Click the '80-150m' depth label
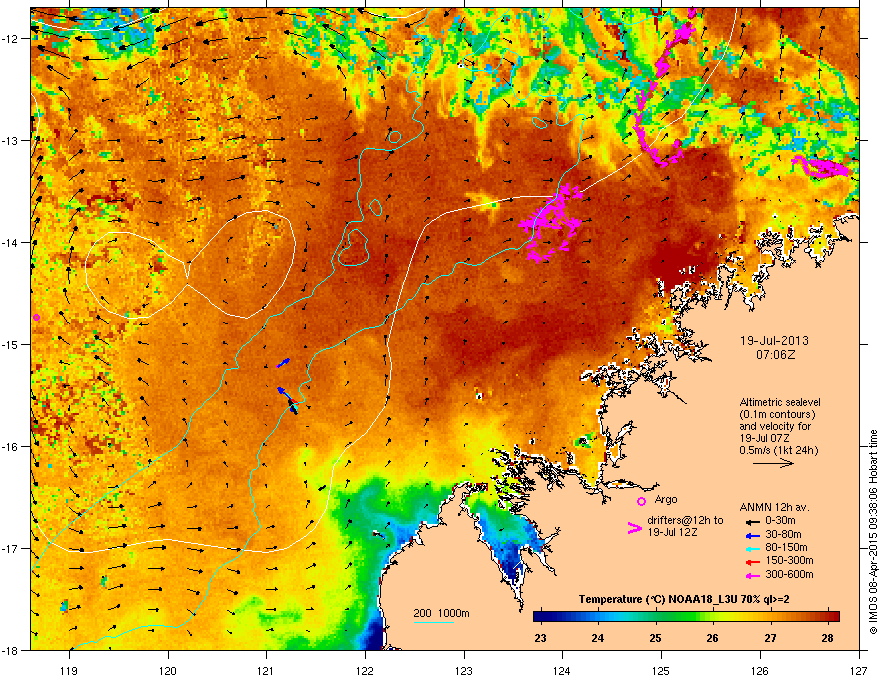This screenshot has height=680, width=880. pyautogui.click(x=786, y=548)
